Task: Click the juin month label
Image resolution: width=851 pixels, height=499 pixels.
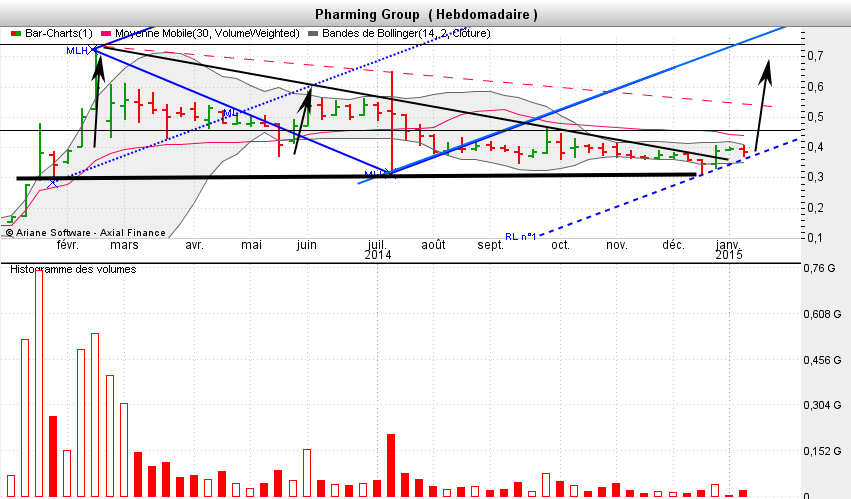Action: [307, 245]
